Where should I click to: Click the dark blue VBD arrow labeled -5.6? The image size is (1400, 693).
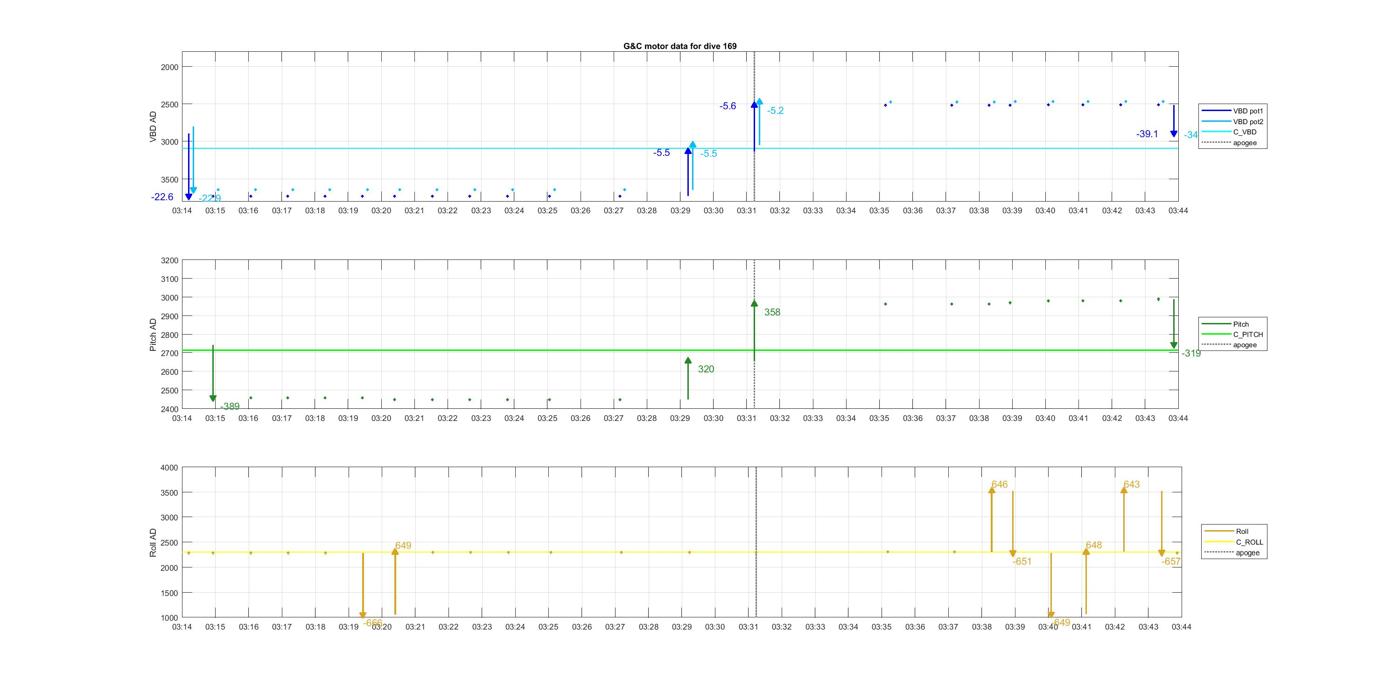click(x=754, y=126)
